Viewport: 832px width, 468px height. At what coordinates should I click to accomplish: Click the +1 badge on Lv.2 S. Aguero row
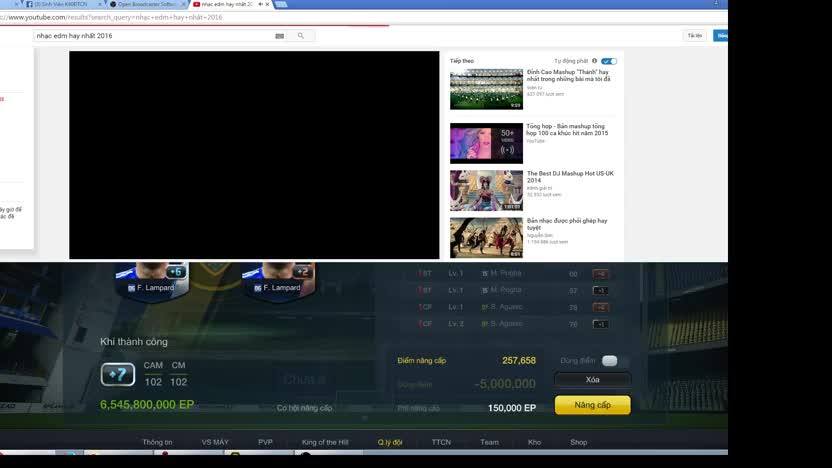pyautogui.click(x=600, y=324)
